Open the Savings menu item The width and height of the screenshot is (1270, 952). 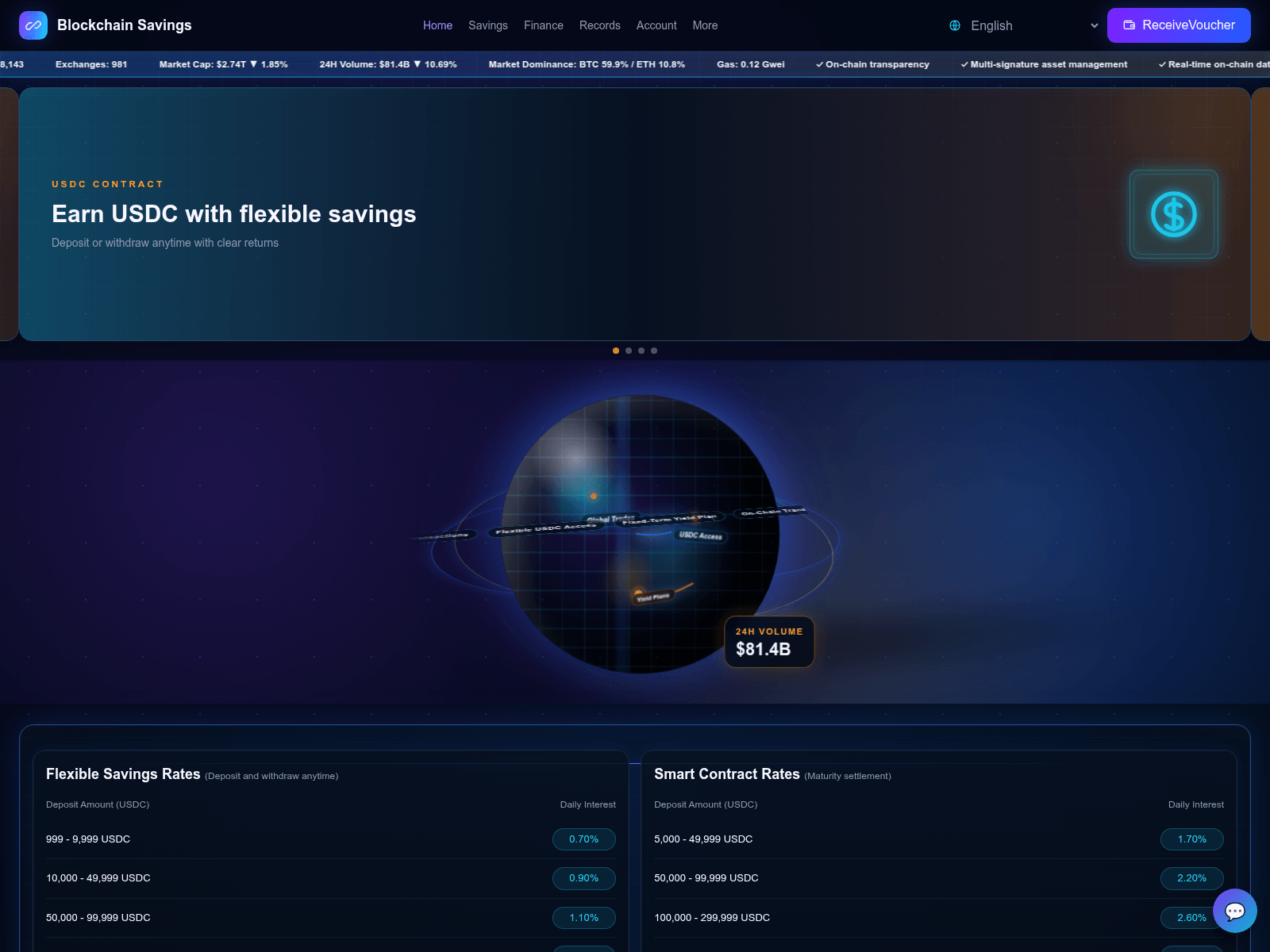click(x=488, y=25)
